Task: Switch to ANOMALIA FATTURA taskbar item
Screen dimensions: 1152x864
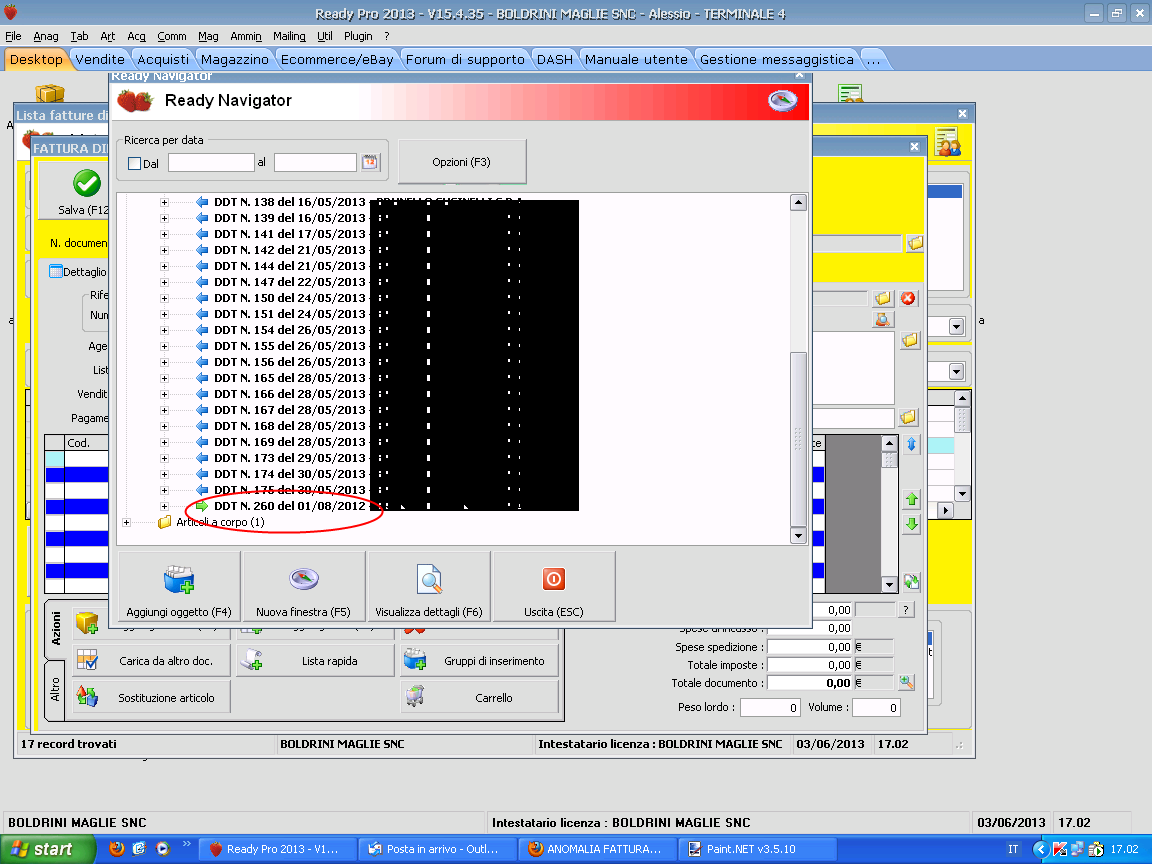Action: (596, 849)
